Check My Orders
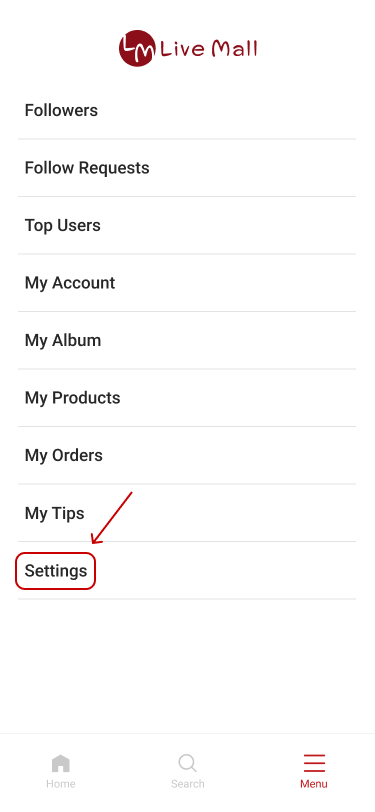This screenshot has width=375, height=812. [187, 455]
